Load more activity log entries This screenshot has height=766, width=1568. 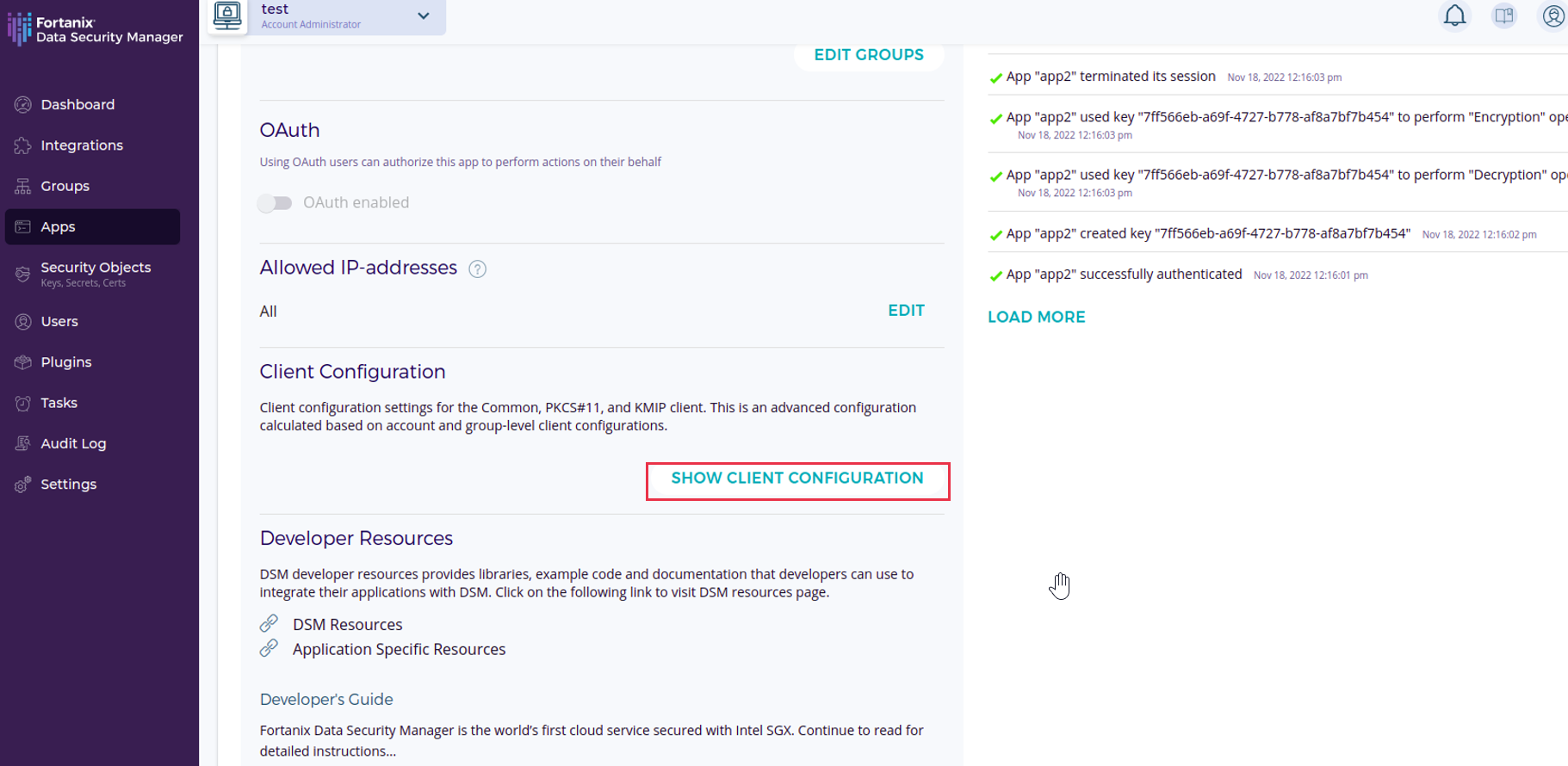point(1036,318)
